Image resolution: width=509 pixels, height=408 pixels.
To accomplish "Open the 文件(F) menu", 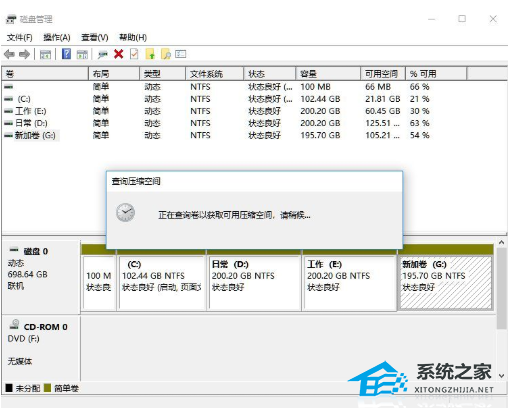I will (x=20, y=37).
